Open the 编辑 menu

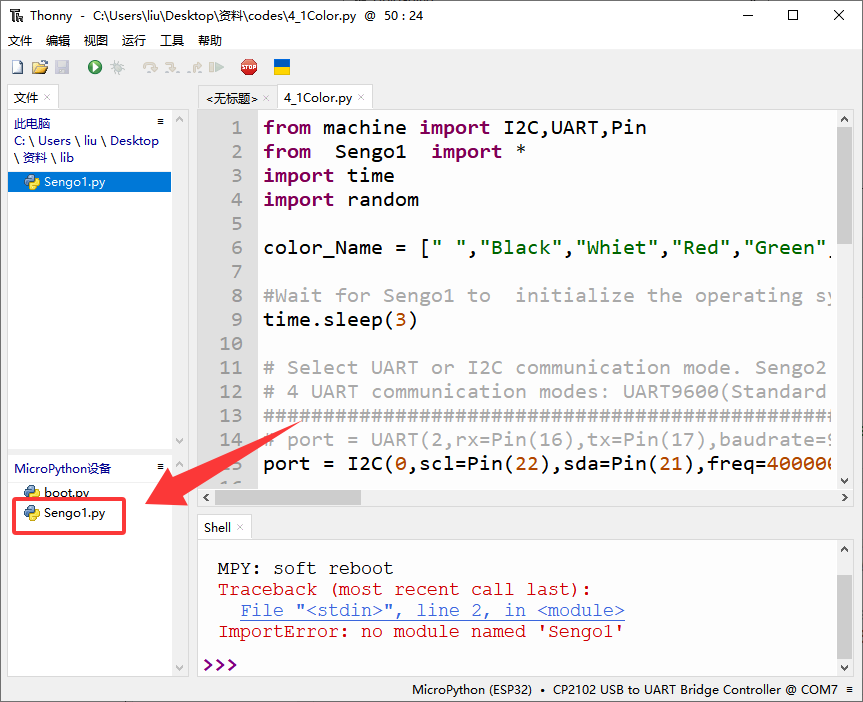click(x=58, y=40)
